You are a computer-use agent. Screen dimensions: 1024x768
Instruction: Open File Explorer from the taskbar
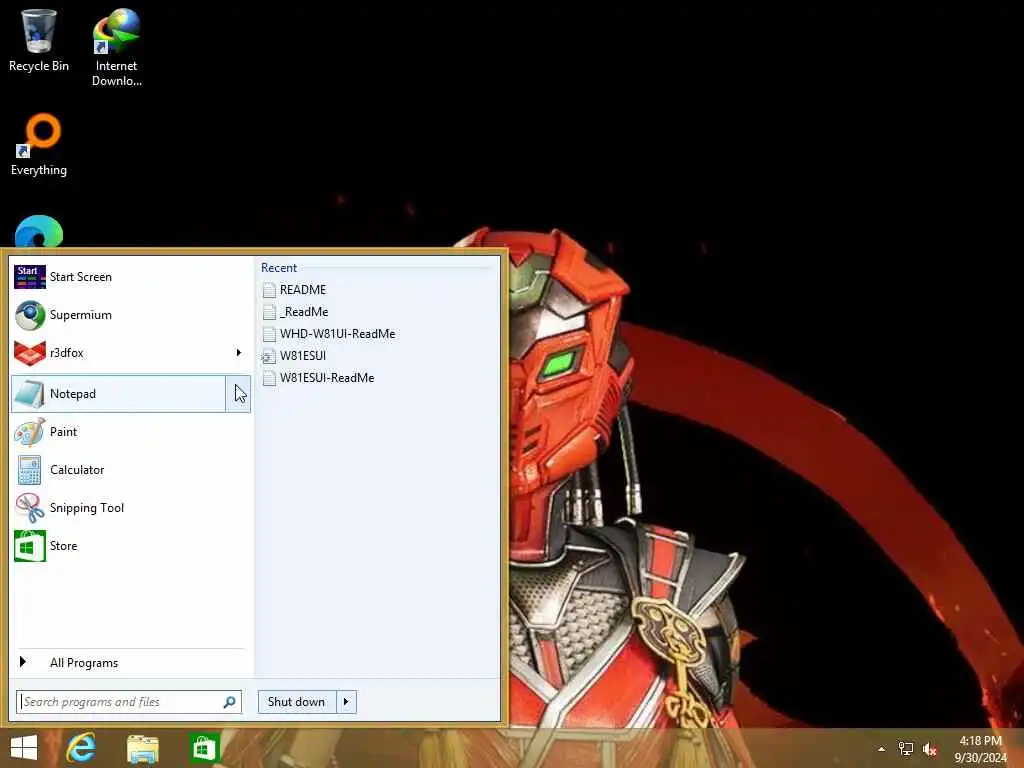[142, 748]
